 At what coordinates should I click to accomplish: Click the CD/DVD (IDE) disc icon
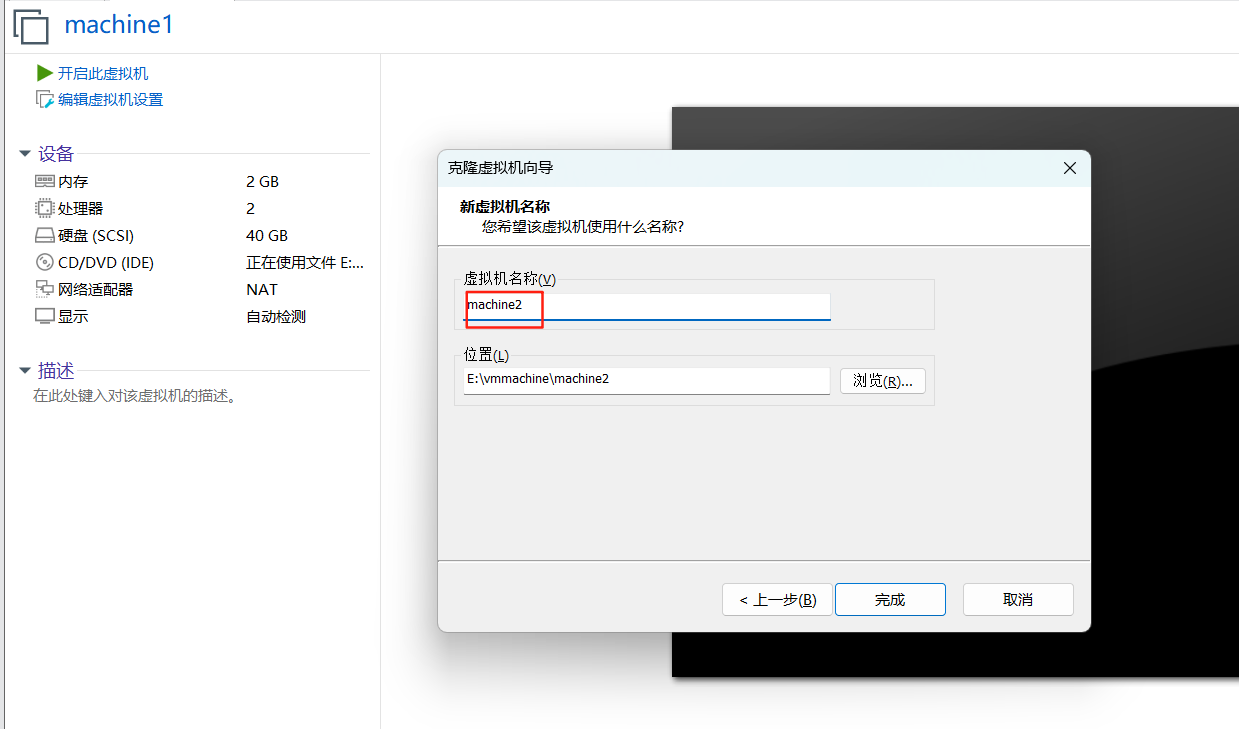coord(44,262)
